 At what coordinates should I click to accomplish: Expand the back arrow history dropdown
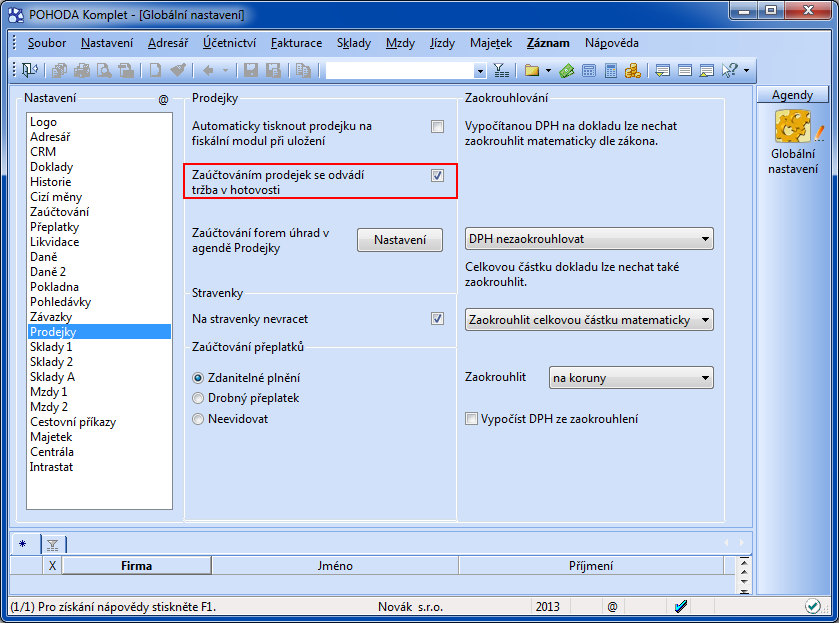tap(225, 70)
